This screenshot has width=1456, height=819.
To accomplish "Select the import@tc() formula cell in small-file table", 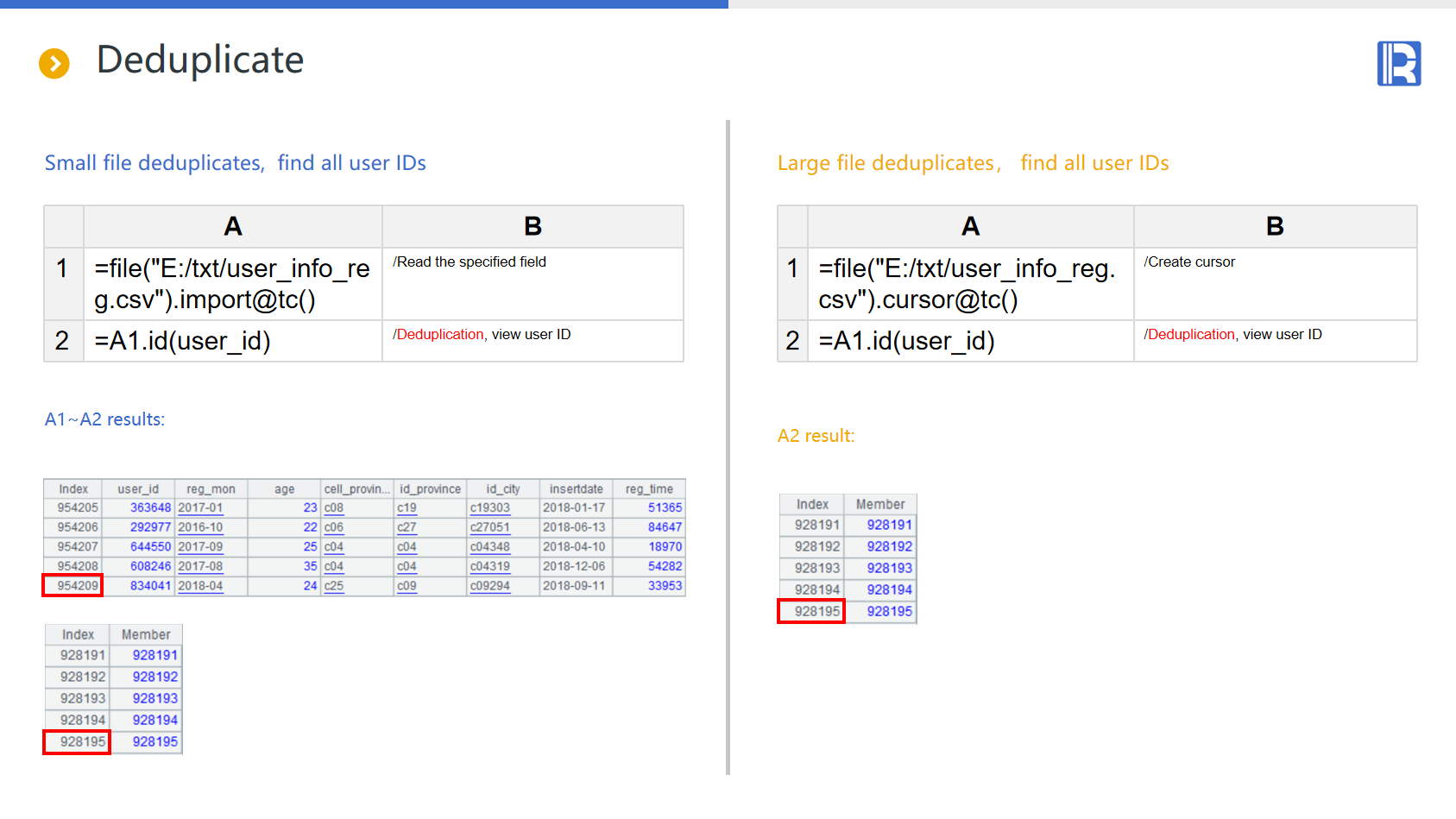I will (x=232, y=284).
